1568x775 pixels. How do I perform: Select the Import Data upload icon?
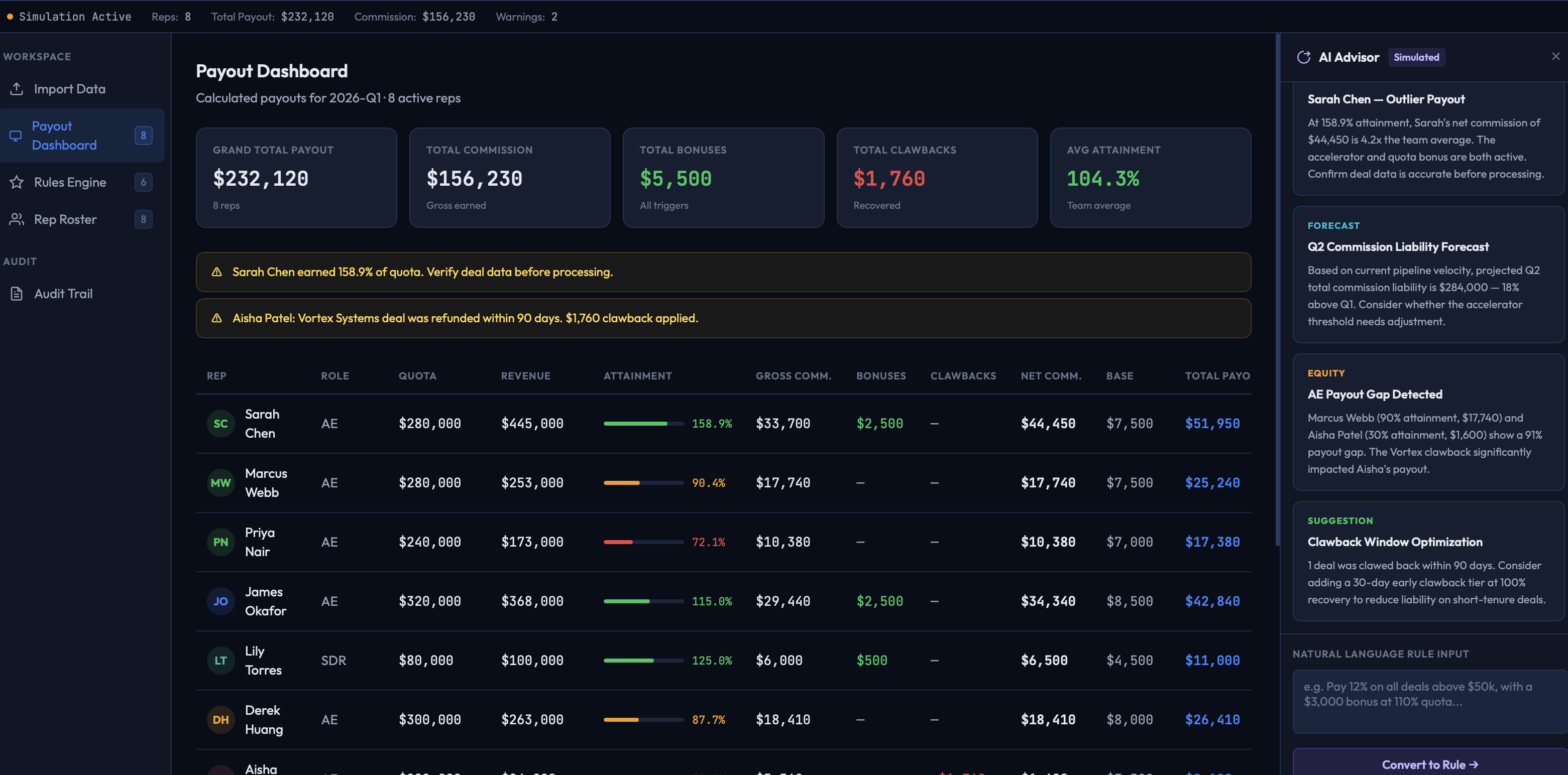click(x=17, y=88)
